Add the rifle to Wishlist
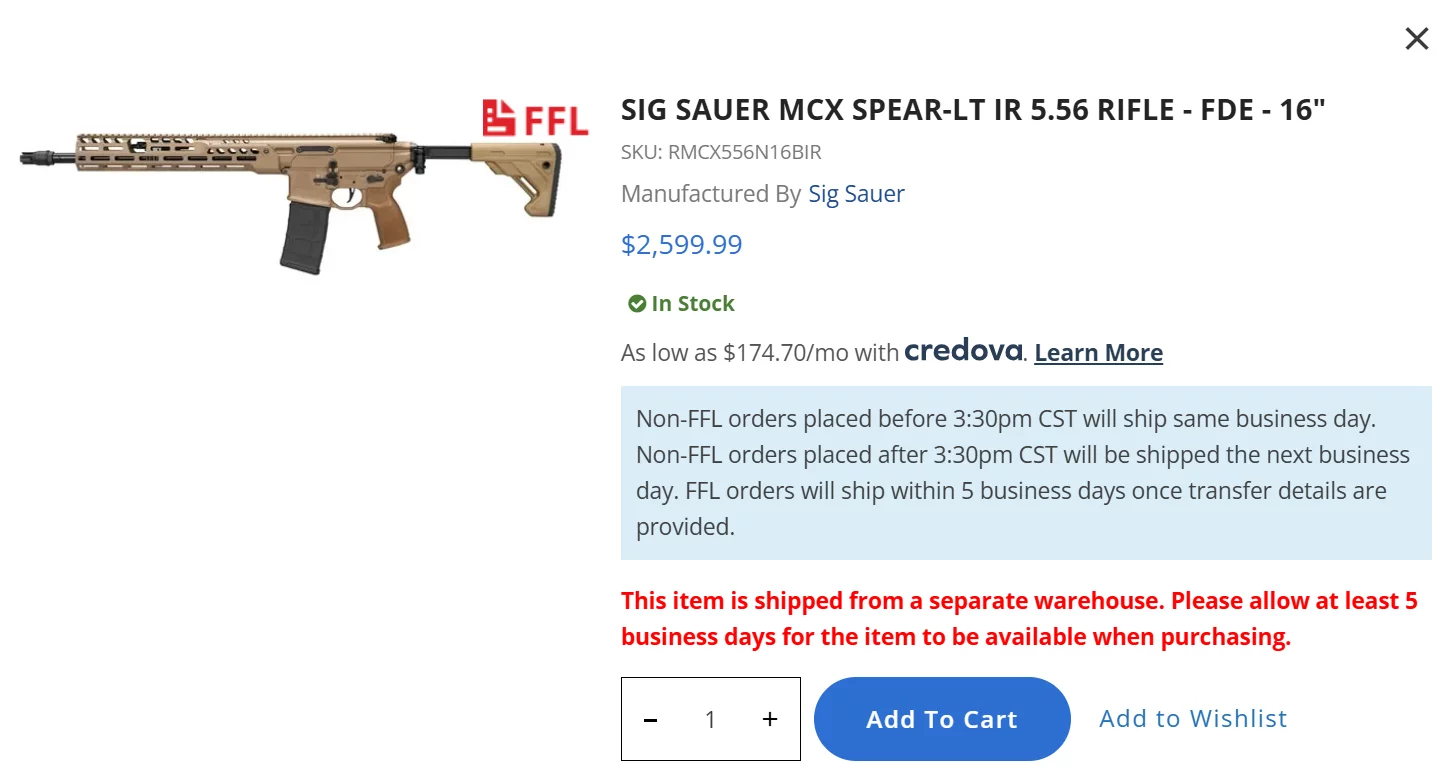This screenshot has width=1446, height=784. (x=1192, y=719)
